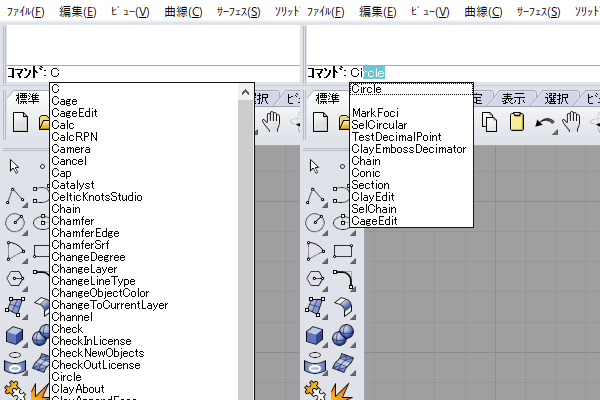600x400 pixels.
Task: Select the arrow pointer tool in left sidebar
Action: pyautogui.click(x=16, y=165)
